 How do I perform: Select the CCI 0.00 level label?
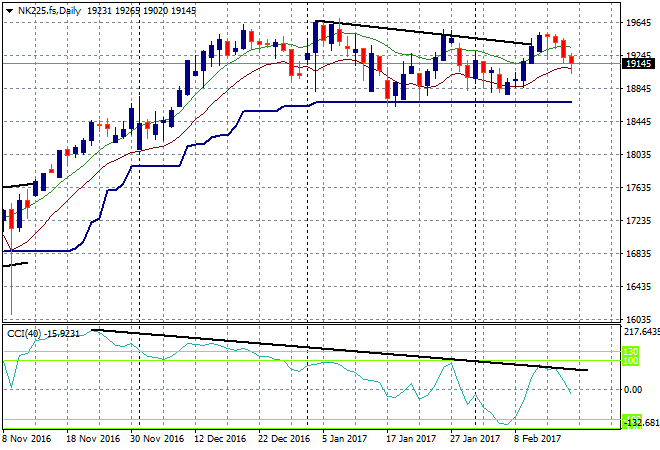click(x=633, y=390)
